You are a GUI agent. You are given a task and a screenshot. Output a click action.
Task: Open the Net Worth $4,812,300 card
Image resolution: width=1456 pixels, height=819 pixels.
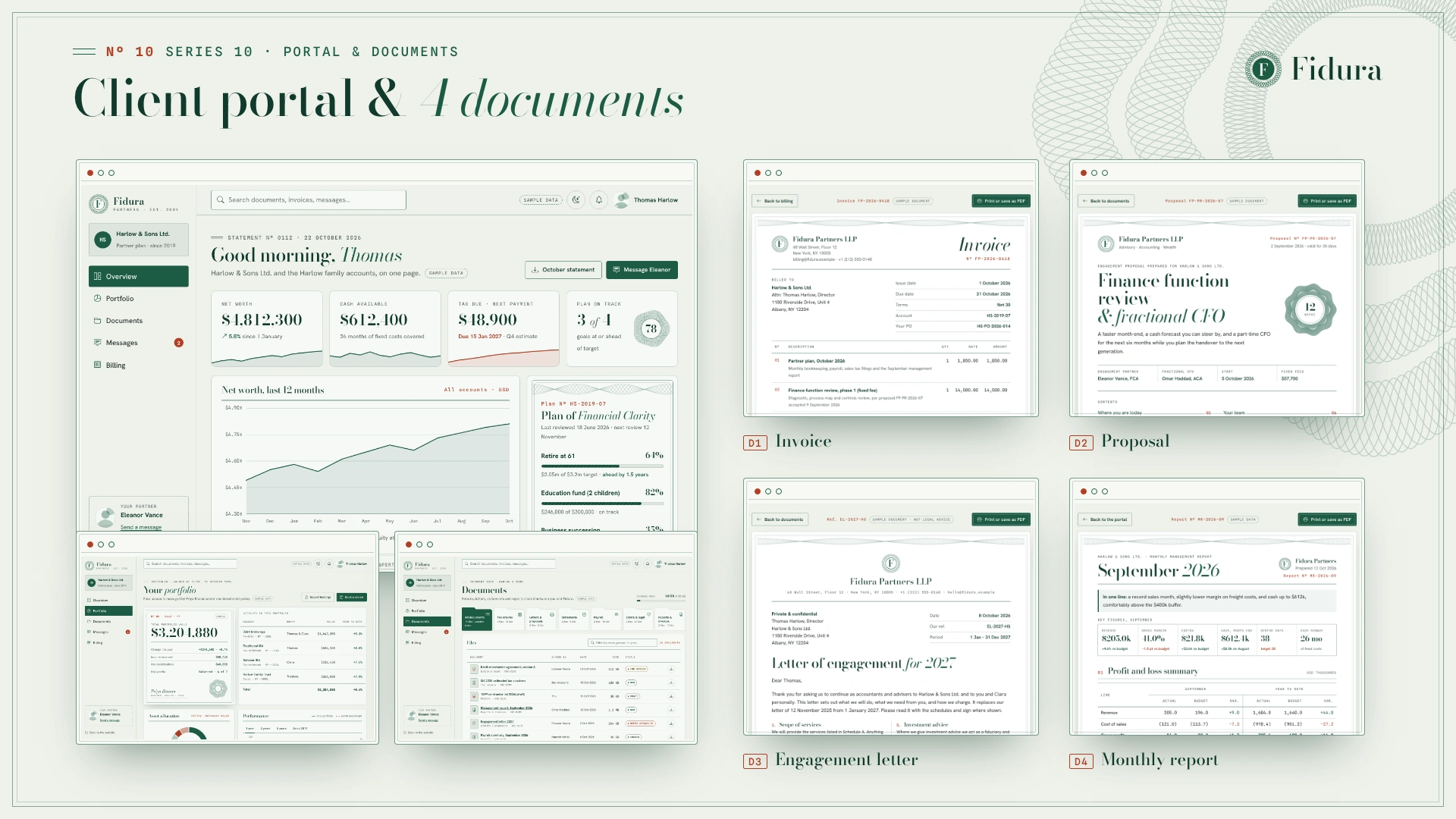[x=267, y=328]
